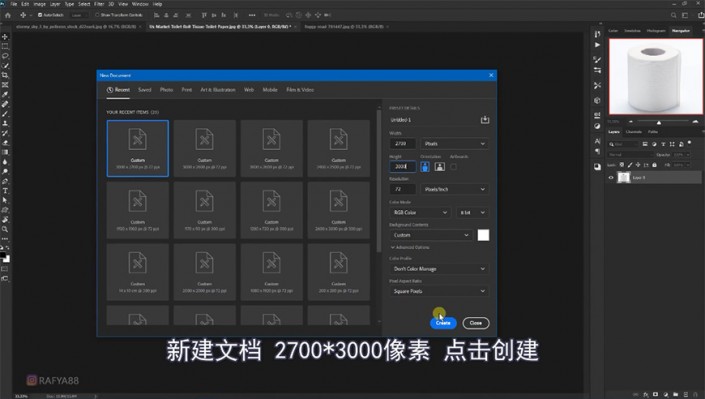Collapse Advanced Options section
Viewport: 705px width, 399px height.
[410, 247]
